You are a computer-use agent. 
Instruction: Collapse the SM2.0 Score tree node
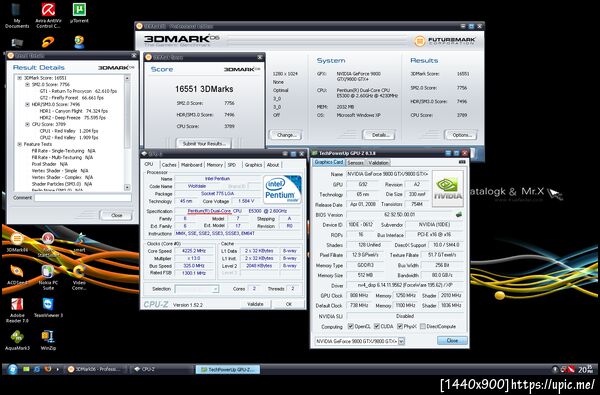click(x=27, y=84)
